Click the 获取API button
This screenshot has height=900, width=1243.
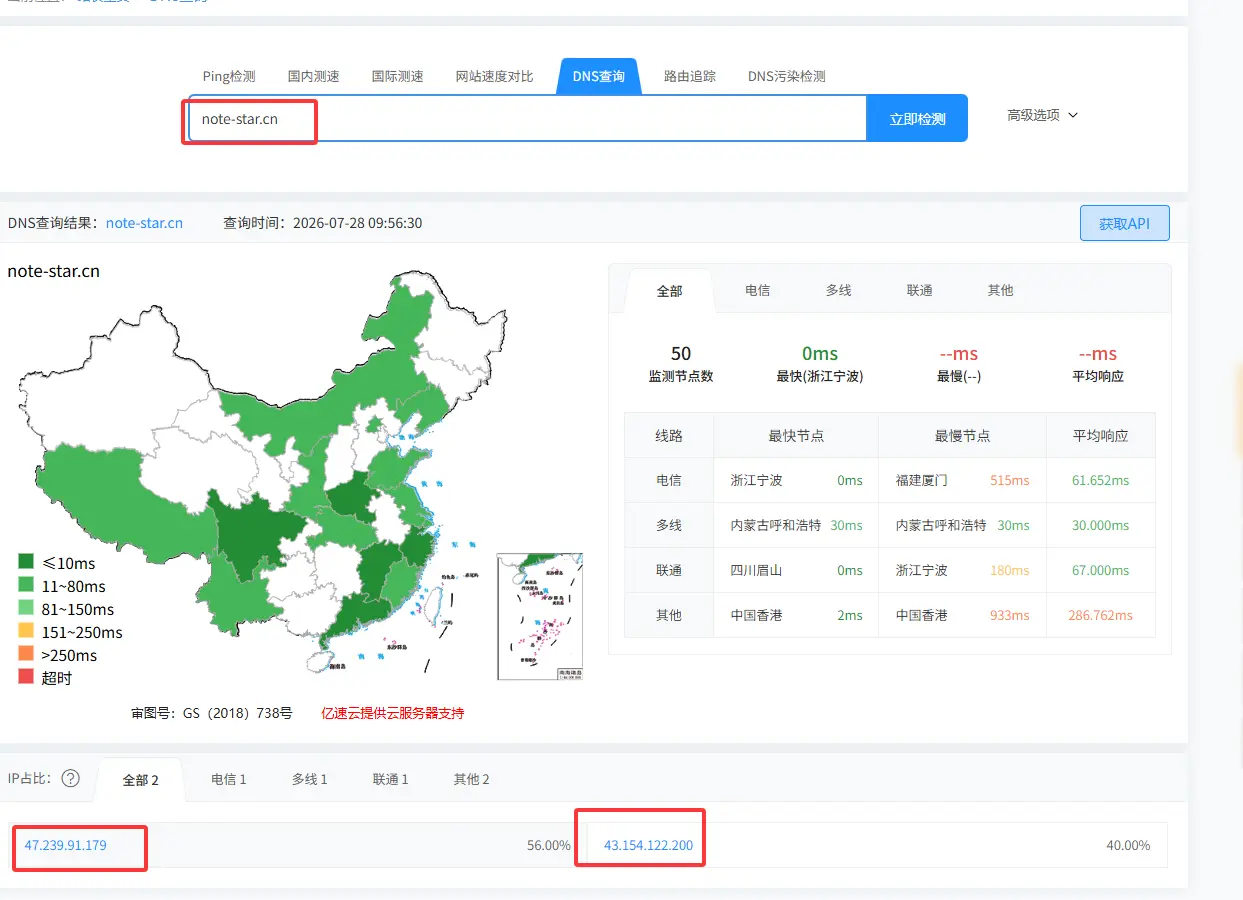[x=1124, y=224]
